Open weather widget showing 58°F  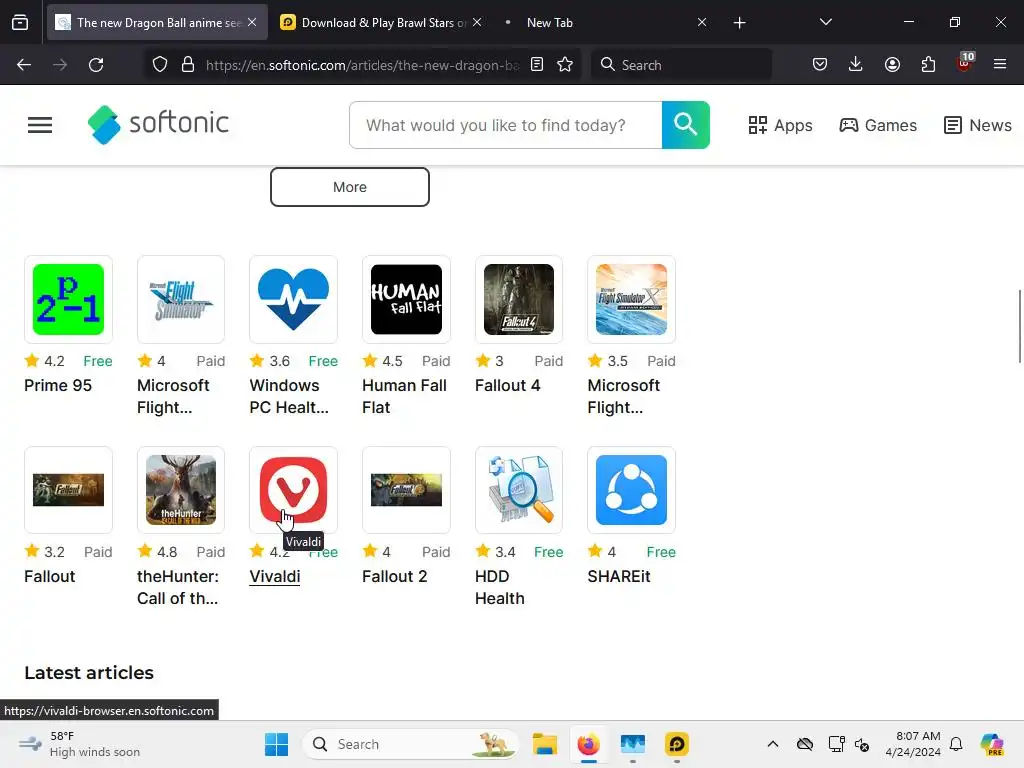(x=80, y=744)
